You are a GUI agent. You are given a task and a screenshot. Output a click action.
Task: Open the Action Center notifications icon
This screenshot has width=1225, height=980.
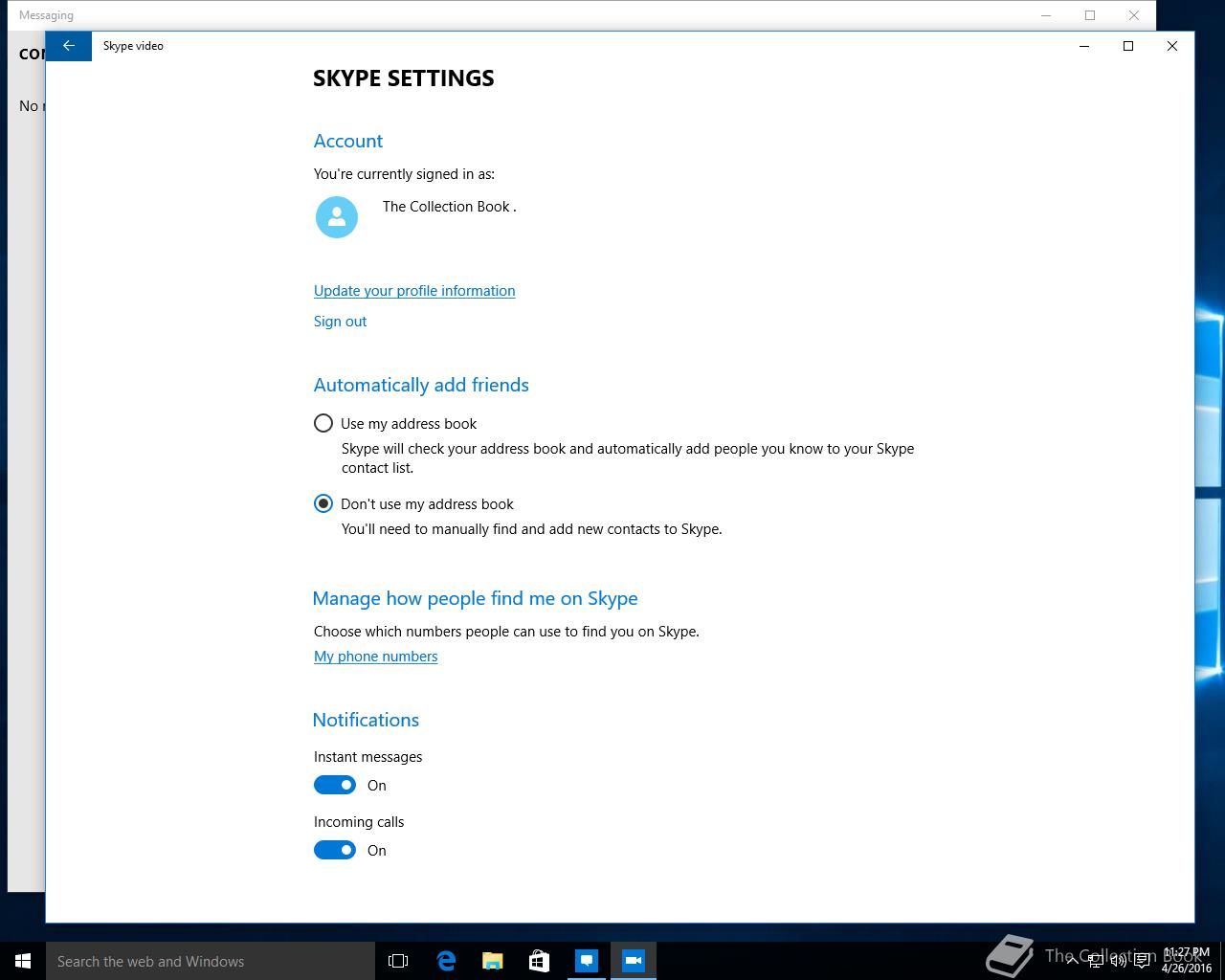point(1142,961)
